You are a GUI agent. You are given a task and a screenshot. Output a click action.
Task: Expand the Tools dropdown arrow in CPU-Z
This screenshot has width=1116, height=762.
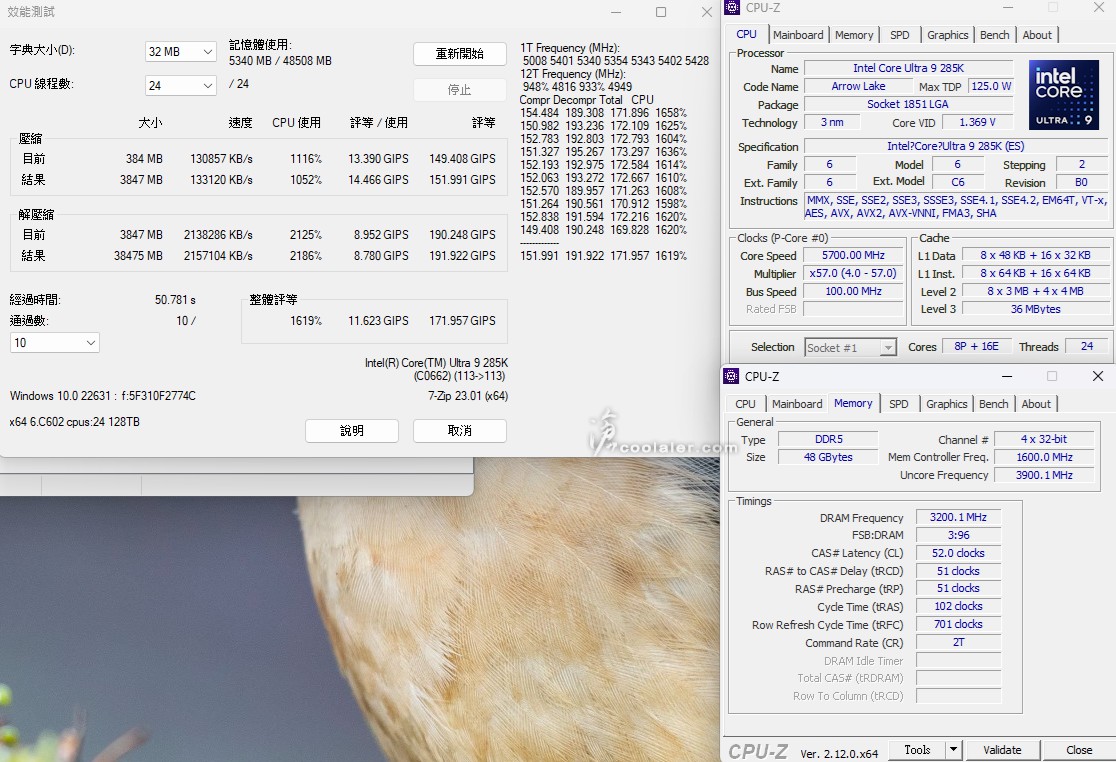pyautogui.click(x=954, y=750)
